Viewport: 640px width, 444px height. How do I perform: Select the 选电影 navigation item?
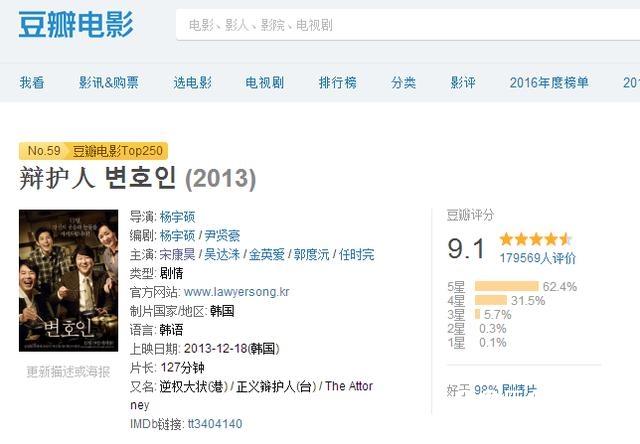click(x=192, y=83)
